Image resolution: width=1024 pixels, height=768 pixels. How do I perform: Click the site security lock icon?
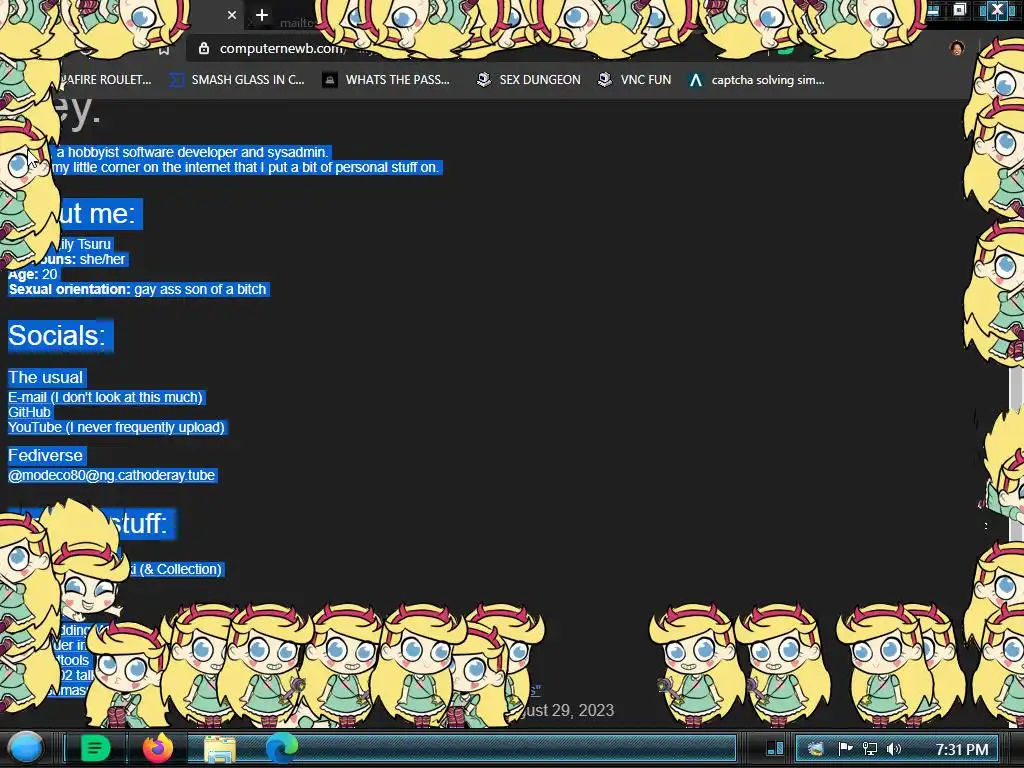pyautogui.click(x=204, y=48)
